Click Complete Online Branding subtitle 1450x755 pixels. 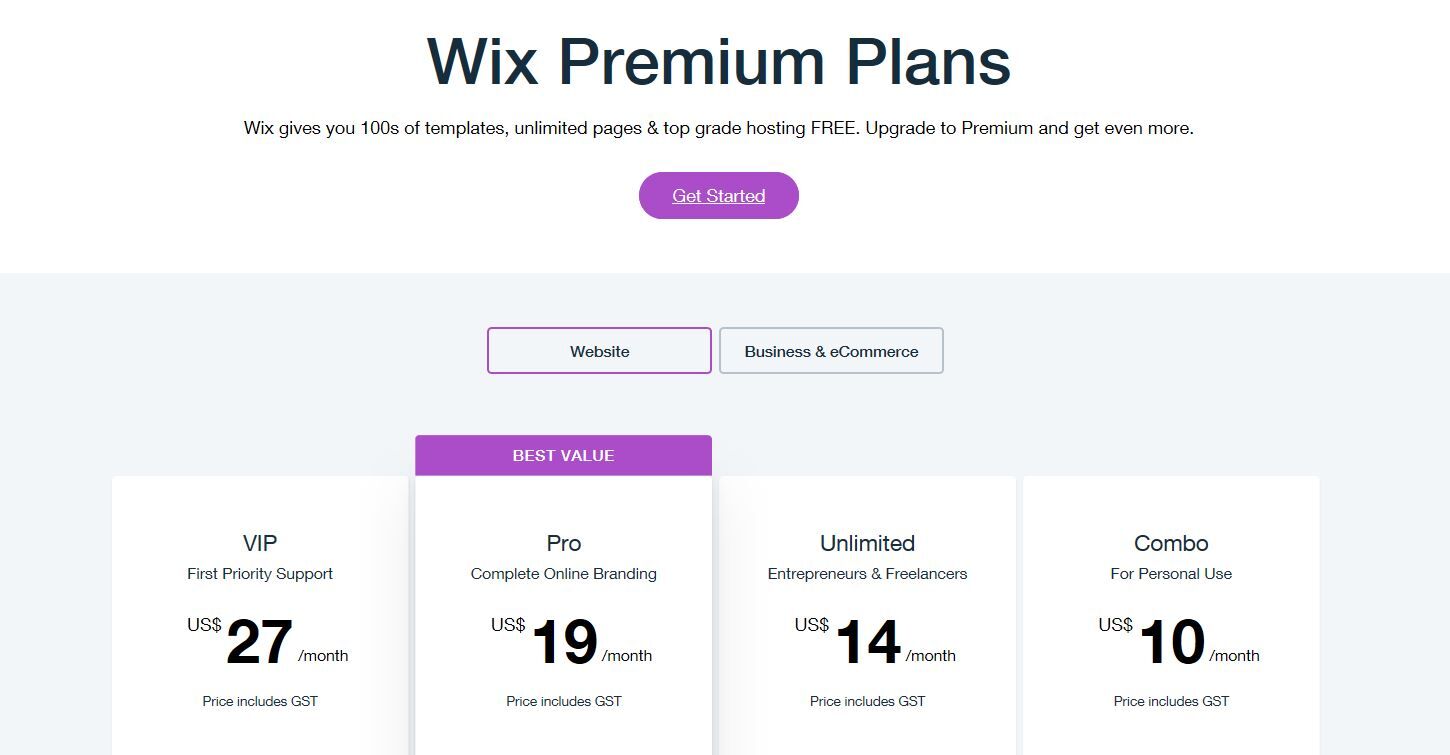coord(563,574)
